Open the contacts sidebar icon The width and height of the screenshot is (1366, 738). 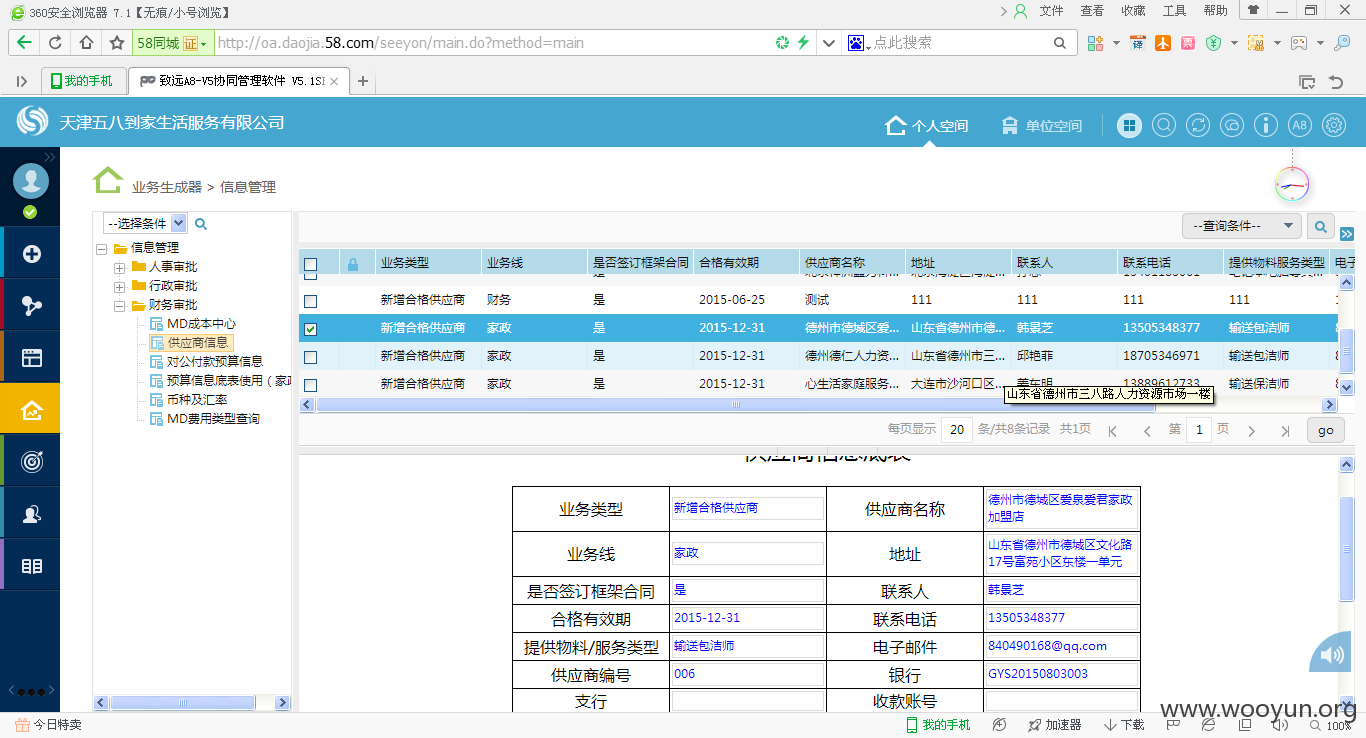pos(31,514)
